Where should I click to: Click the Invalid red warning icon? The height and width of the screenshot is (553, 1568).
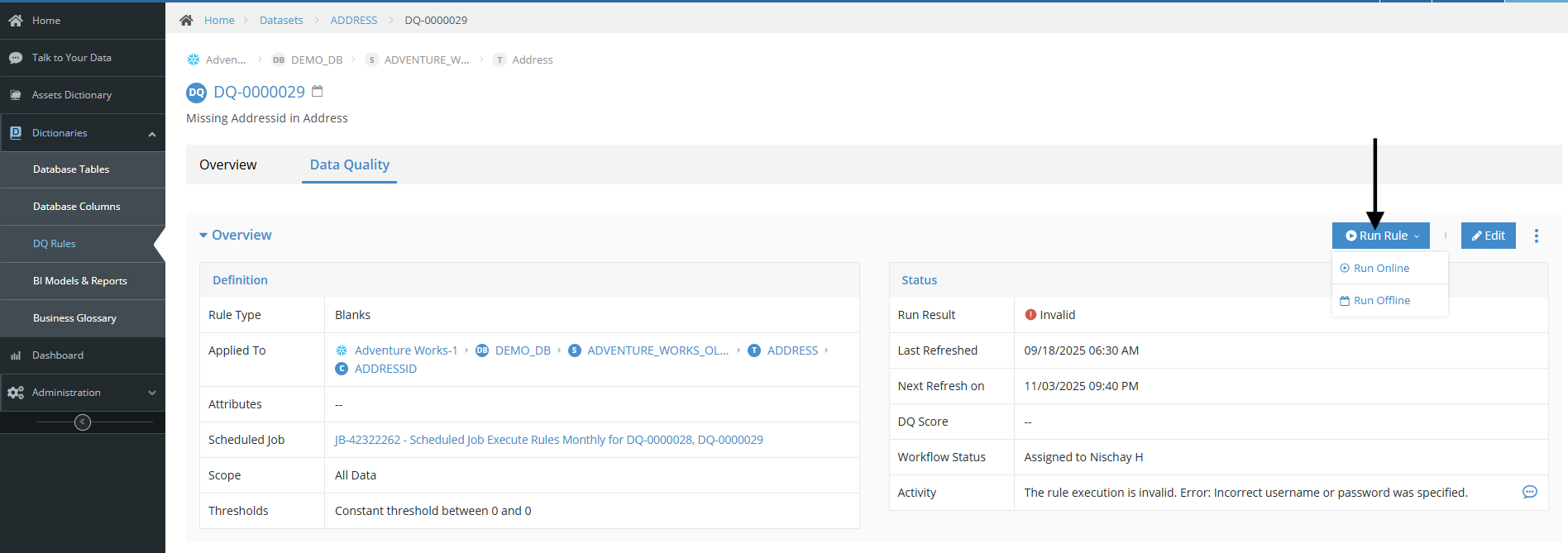pos(1030,314)
